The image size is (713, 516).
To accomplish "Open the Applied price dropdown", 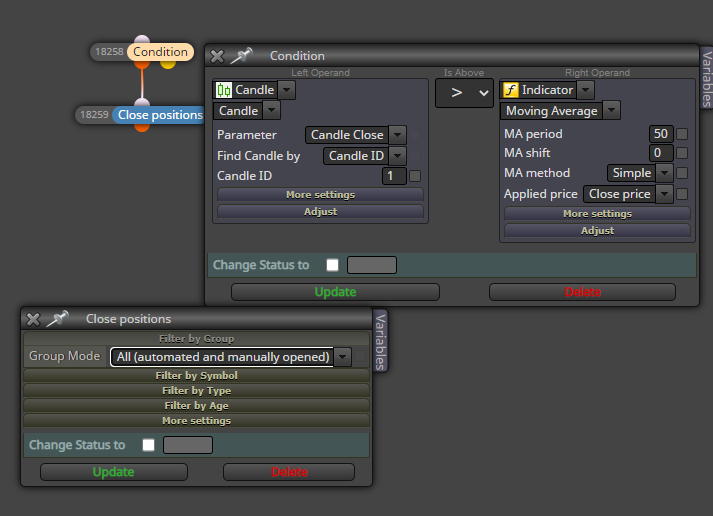I will coord(664,194).
